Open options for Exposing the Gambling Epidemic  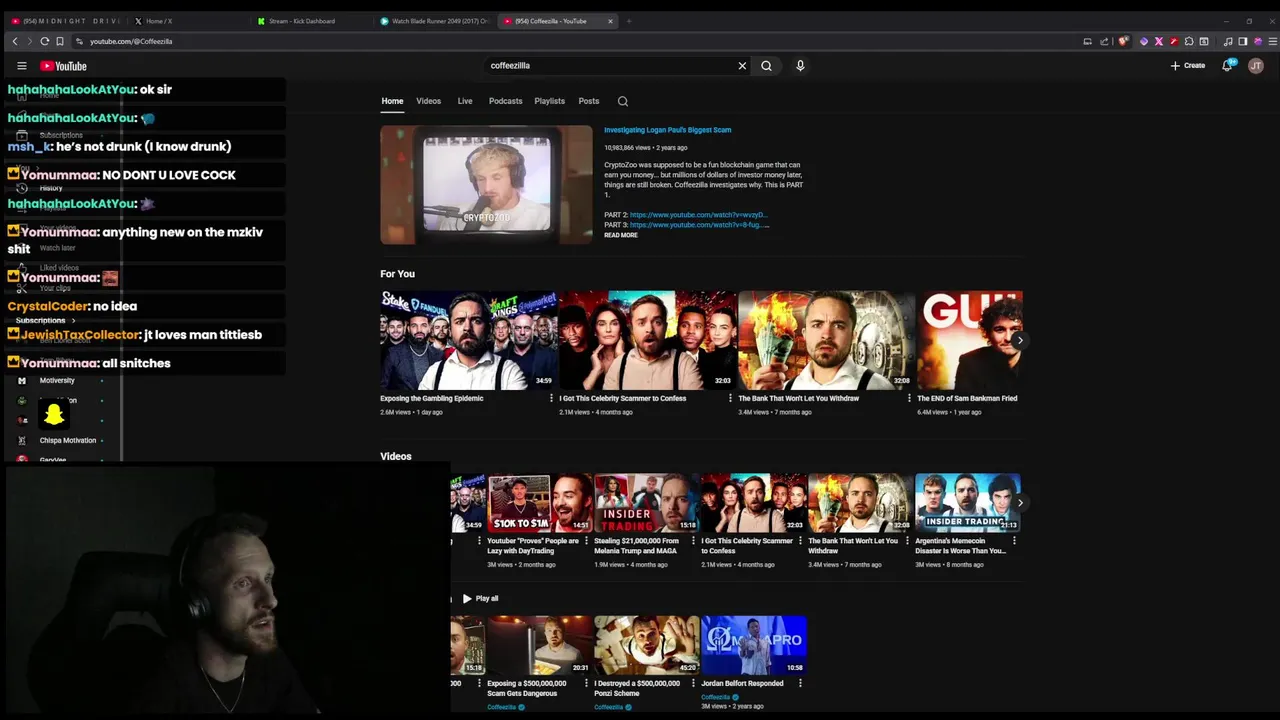pos(551,398)
